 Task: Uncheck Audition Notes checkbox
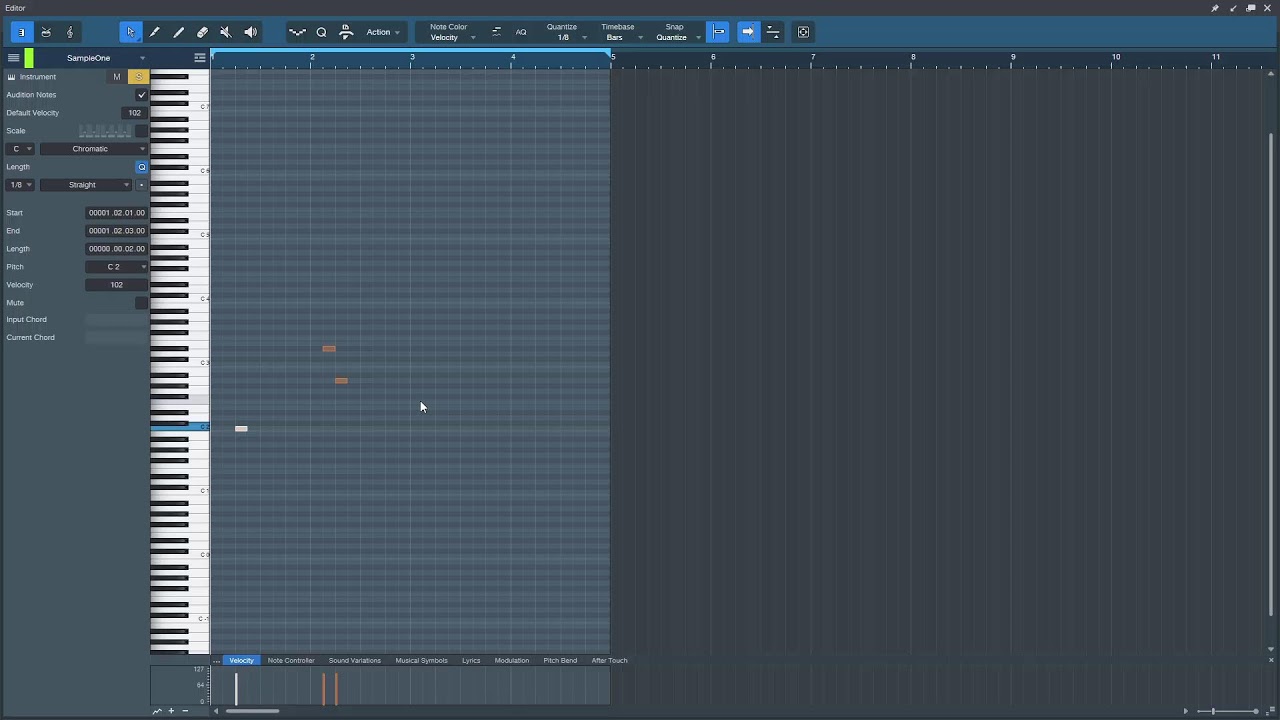[x=141, y=95]
